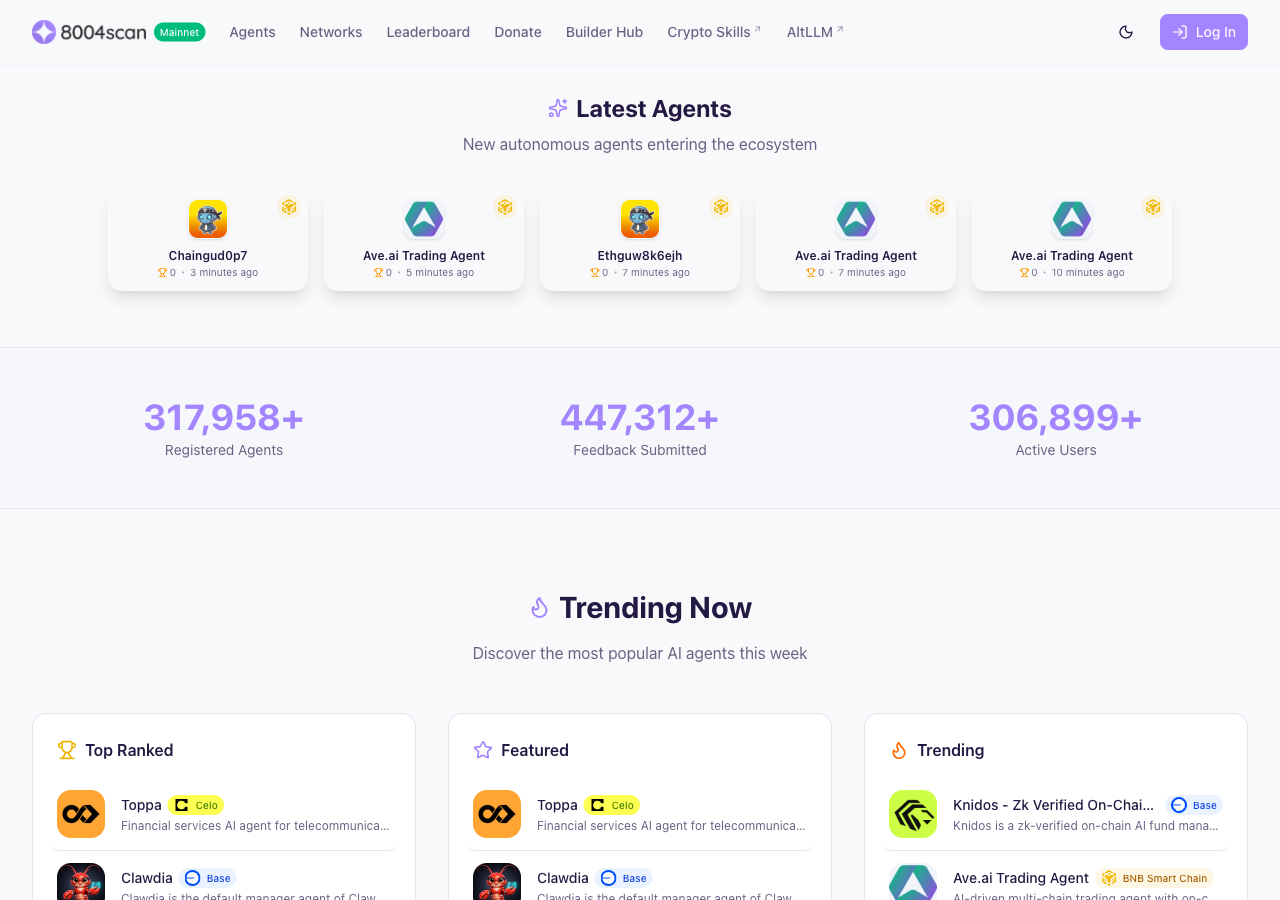Click Toppa name in Top Ranked

click(x=141, y=805)
